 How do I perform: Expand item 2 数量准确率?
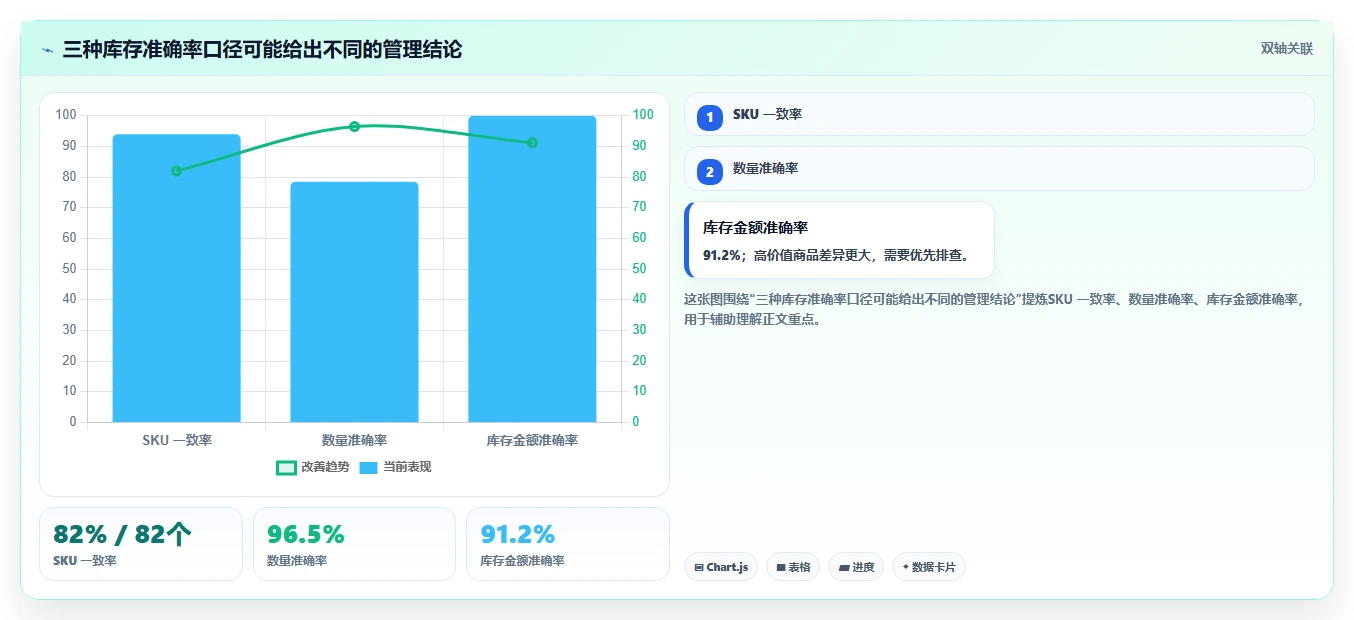point(999,168)
